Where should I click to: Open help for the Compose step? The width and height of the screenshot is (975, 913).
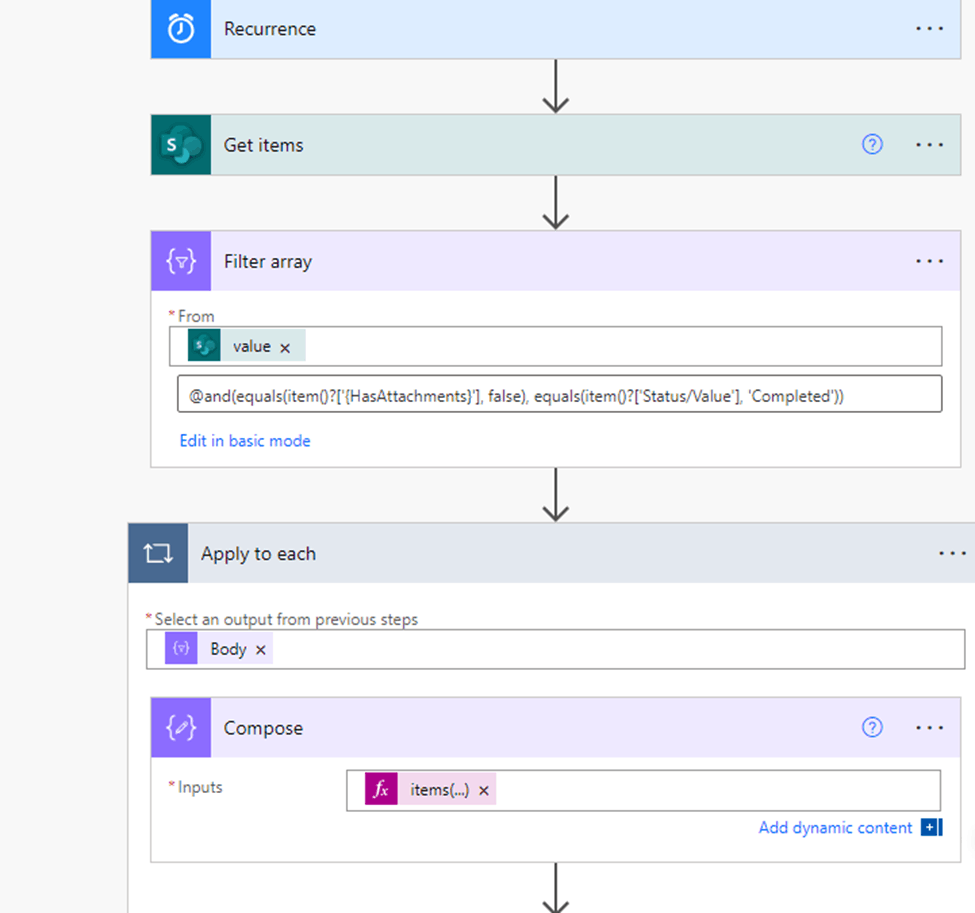point(872,727)
